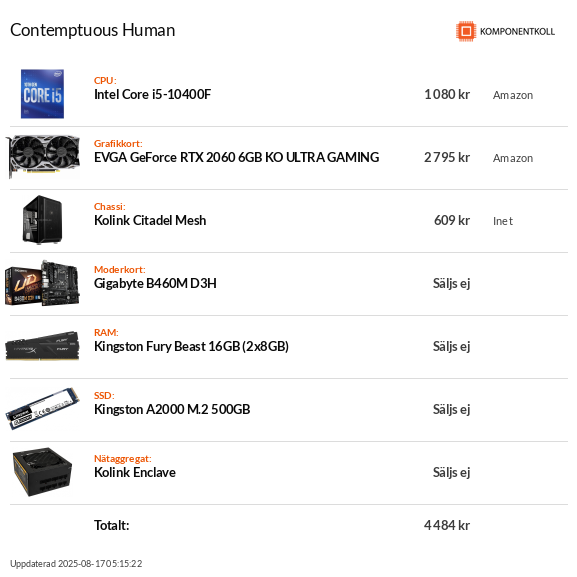The image size is (577, 577).
Task: Open the Gigabyte B460M D3H product link
Action: (x=155, y=283)
